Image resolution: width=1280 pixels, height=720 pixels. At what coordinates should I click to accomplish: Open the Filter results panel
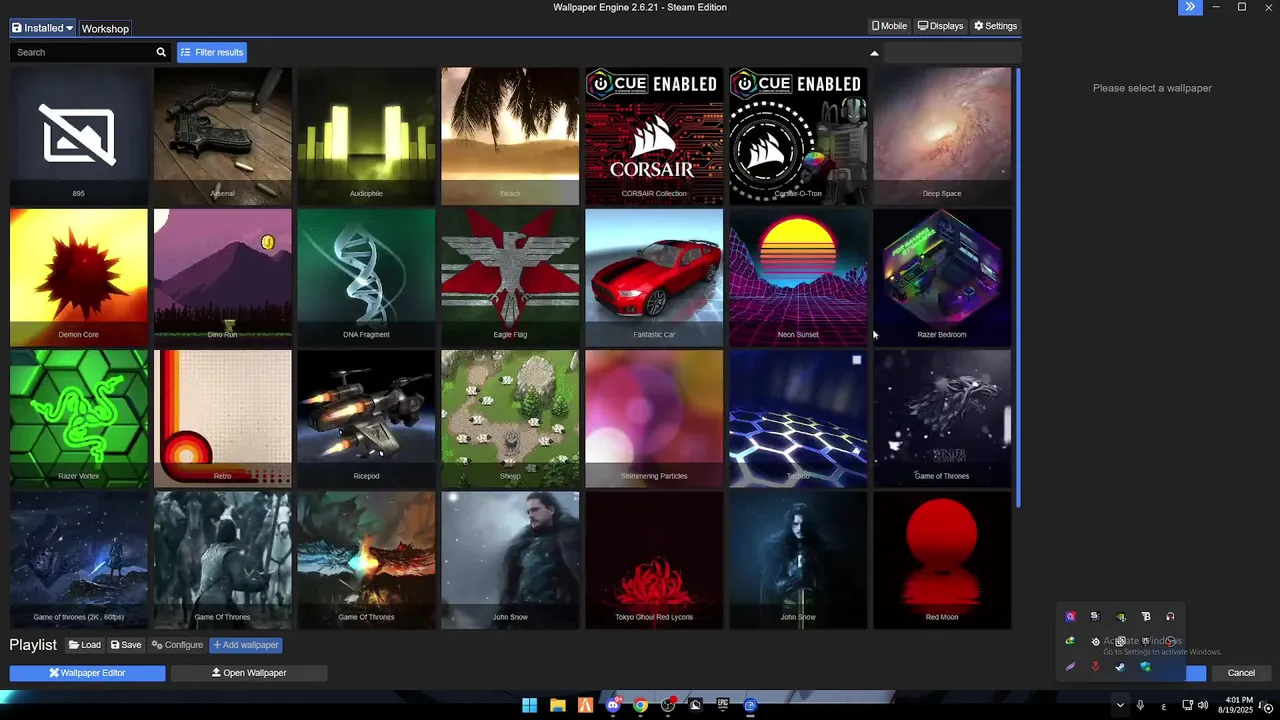[x=212, y=52]
